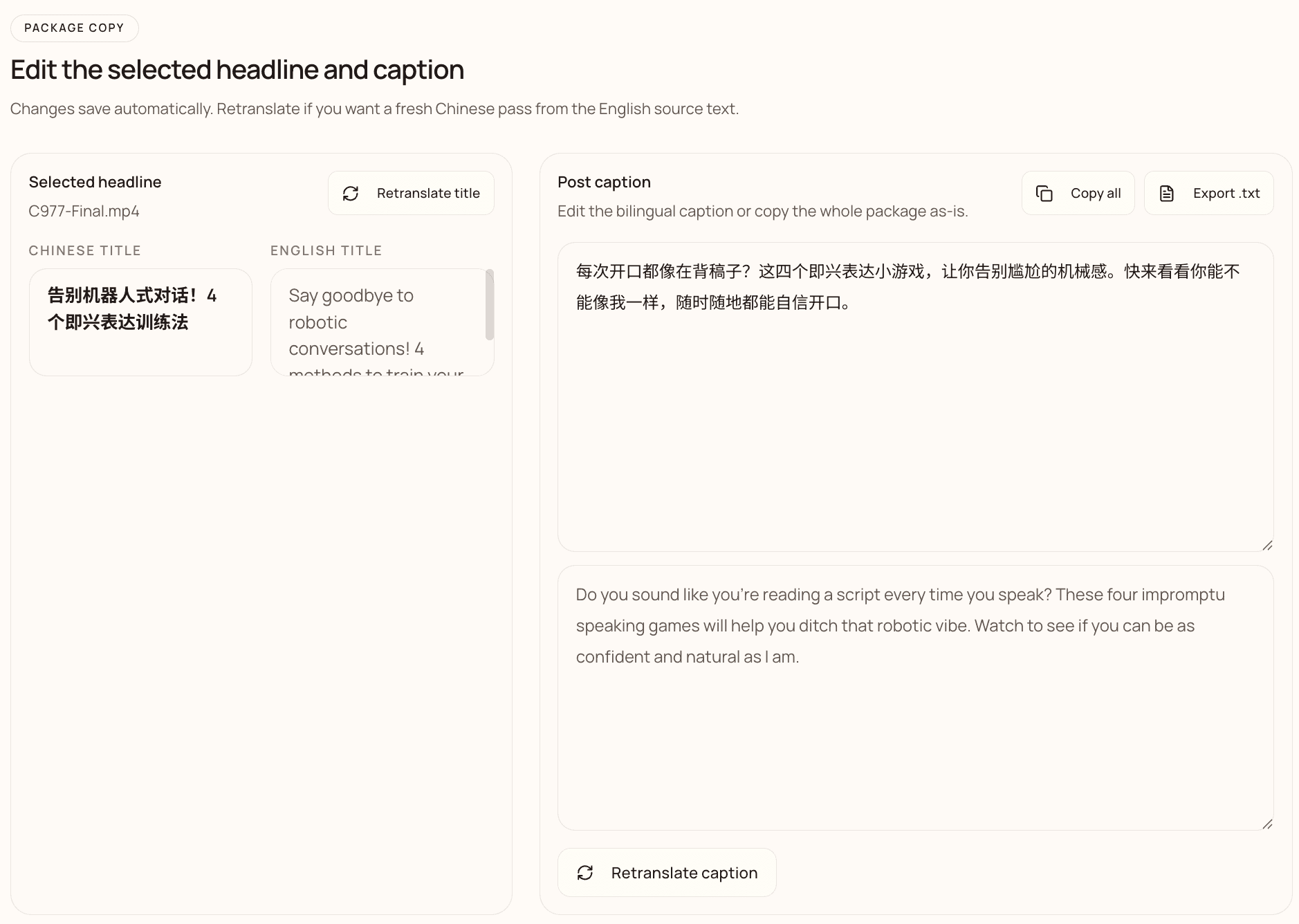The width and height of the screenshot is (1299, 924).
Task: Click the 'Edit the selected headline and caption' heading
Action: [x=237, y=70]
